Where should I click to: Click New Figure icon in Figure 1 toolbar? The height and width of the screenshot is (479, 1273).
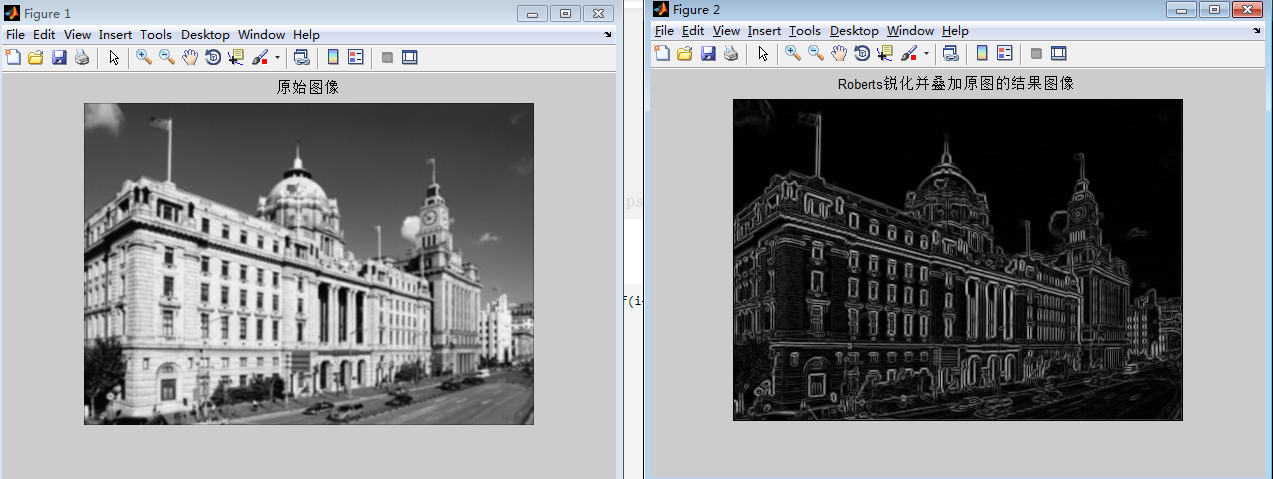13,58
